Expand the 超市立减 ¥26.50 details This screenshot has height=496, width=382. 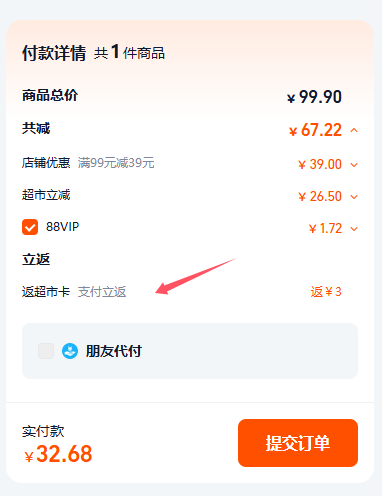pyautogui.click(x=354, y=197)
